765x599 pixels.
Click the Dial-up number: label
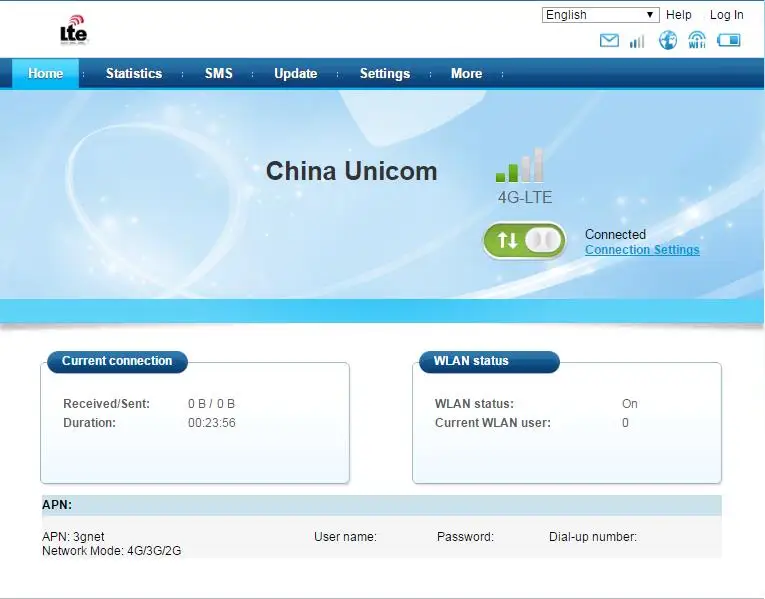(x=593, y=537)
